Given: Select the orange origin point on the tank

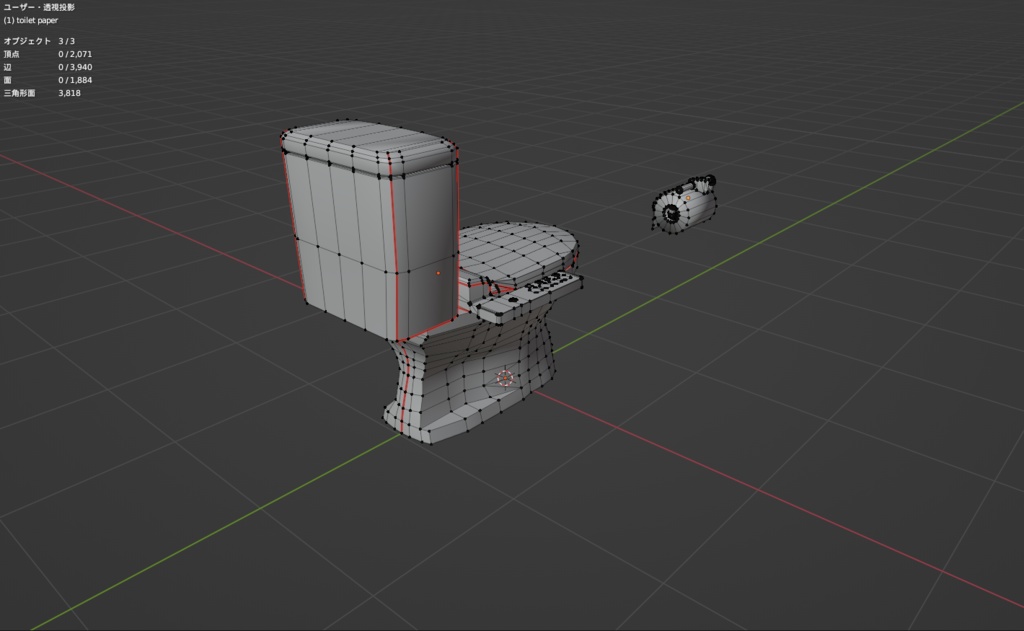Looking at the screenshot, I should [438, 273].
